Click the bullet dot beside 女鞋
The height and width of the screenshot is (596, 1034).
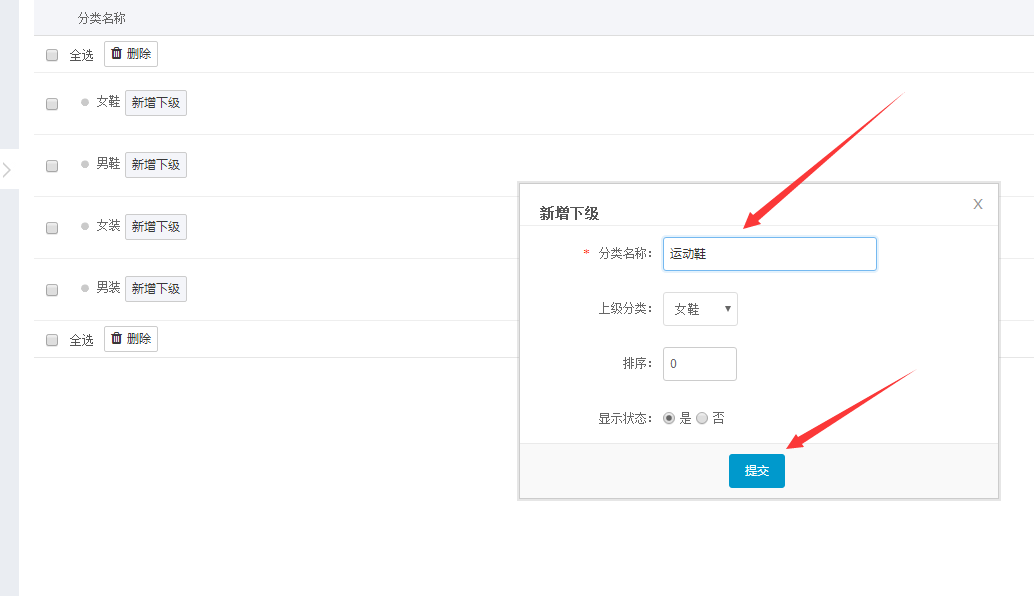click(x=84, y=102)
